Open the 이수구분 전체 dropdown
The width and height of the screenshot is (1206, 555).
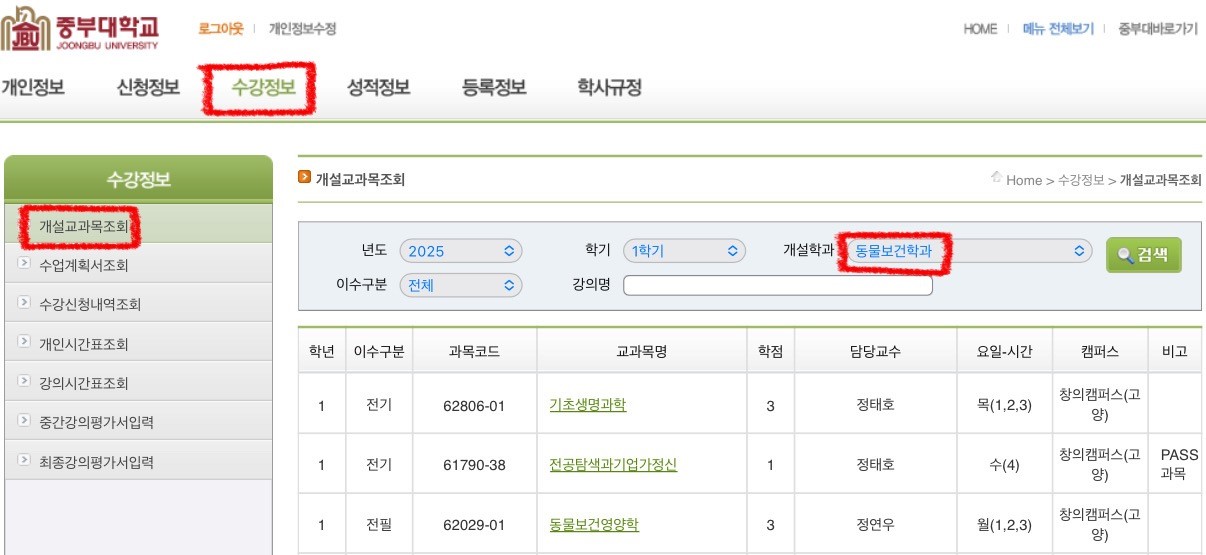(460, 286)
